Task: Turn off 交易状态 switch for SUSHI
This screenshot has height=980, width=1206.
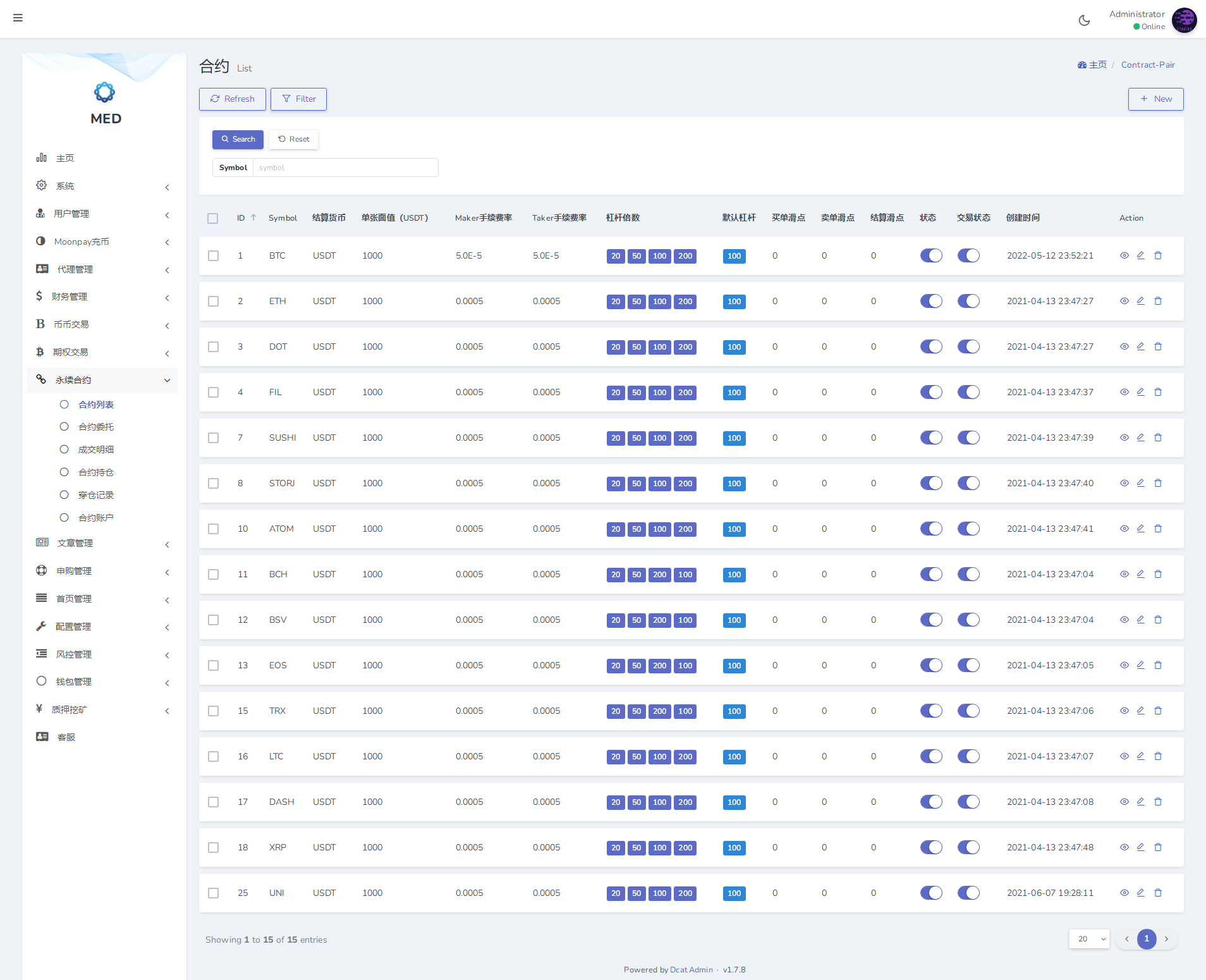Action: 968,438
